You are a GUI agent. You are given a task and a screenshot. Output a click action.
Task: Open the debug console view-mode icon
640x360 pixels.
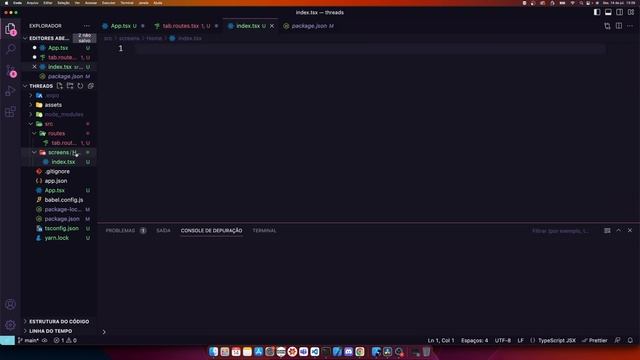coord(607,231)
